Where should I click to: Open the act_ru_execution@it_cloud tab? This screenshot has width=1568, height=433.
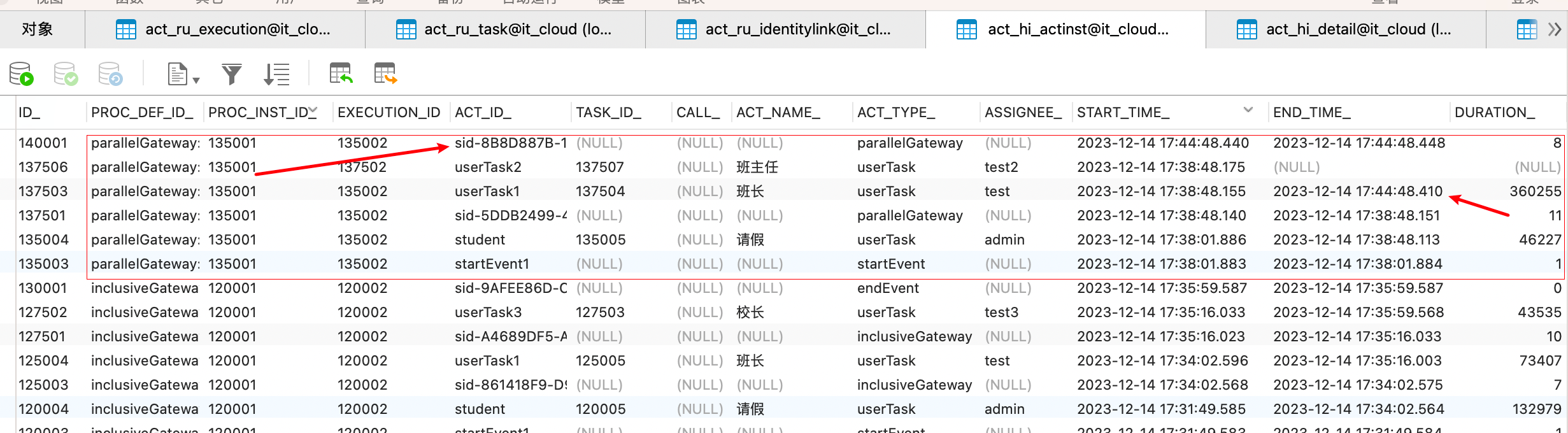click(x=225, y=29)
